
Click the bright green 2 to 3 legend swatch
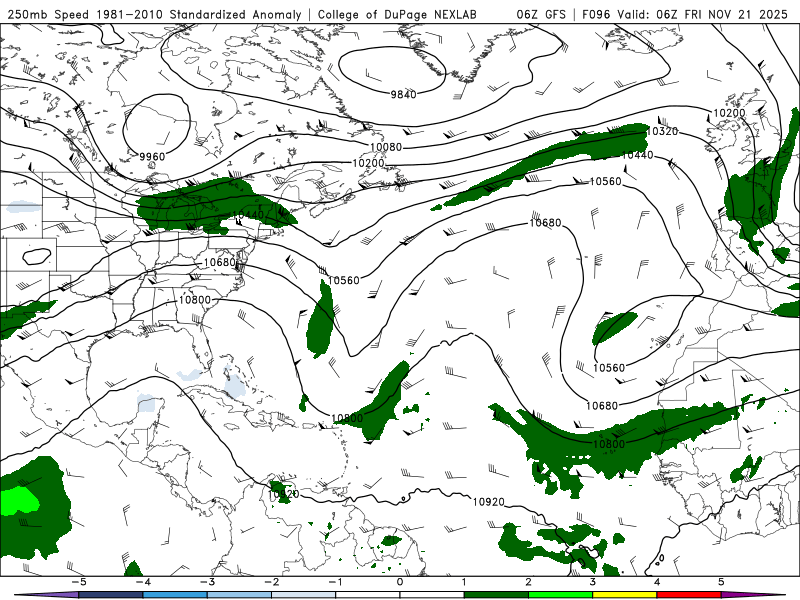click(560, 595)
